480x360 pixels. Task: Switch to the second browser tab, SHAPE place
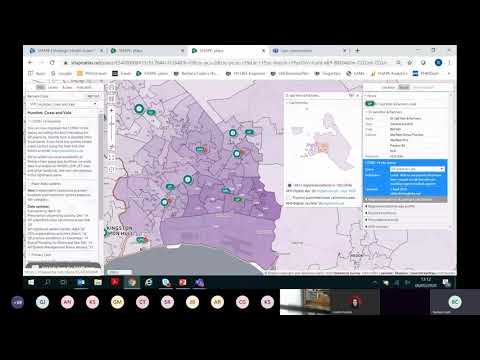click(147, 51)
